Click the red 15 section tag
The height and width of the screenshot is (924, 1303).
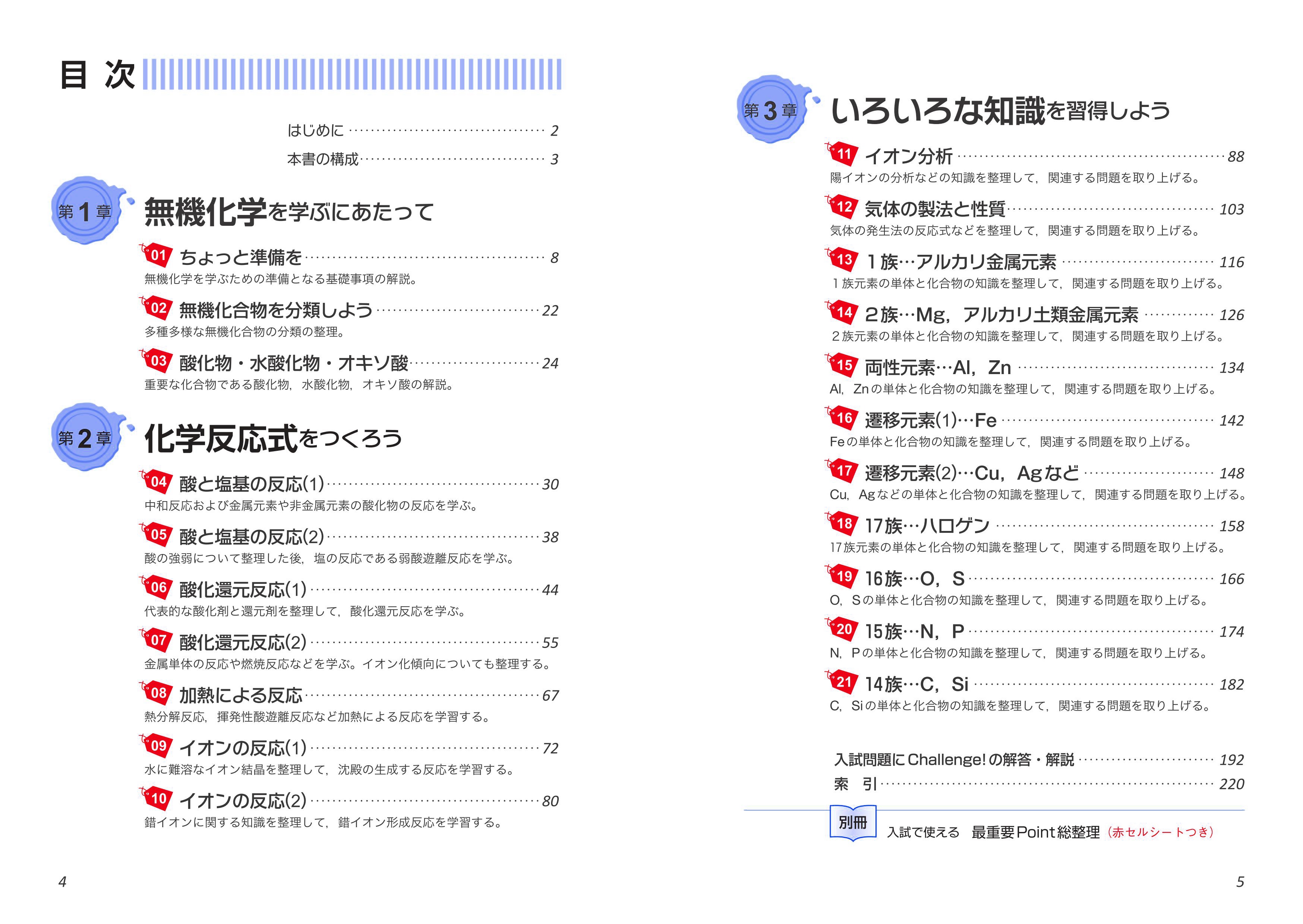click(842, 365)
